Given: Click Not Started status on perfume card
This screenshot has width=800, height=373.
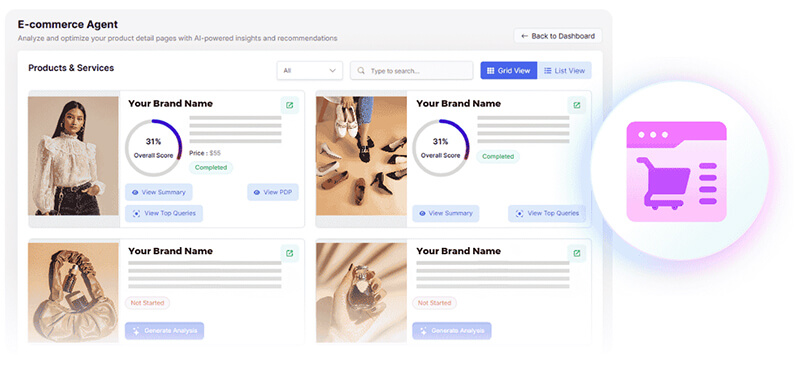Looking at the screenshot, I should pos(435,303).
